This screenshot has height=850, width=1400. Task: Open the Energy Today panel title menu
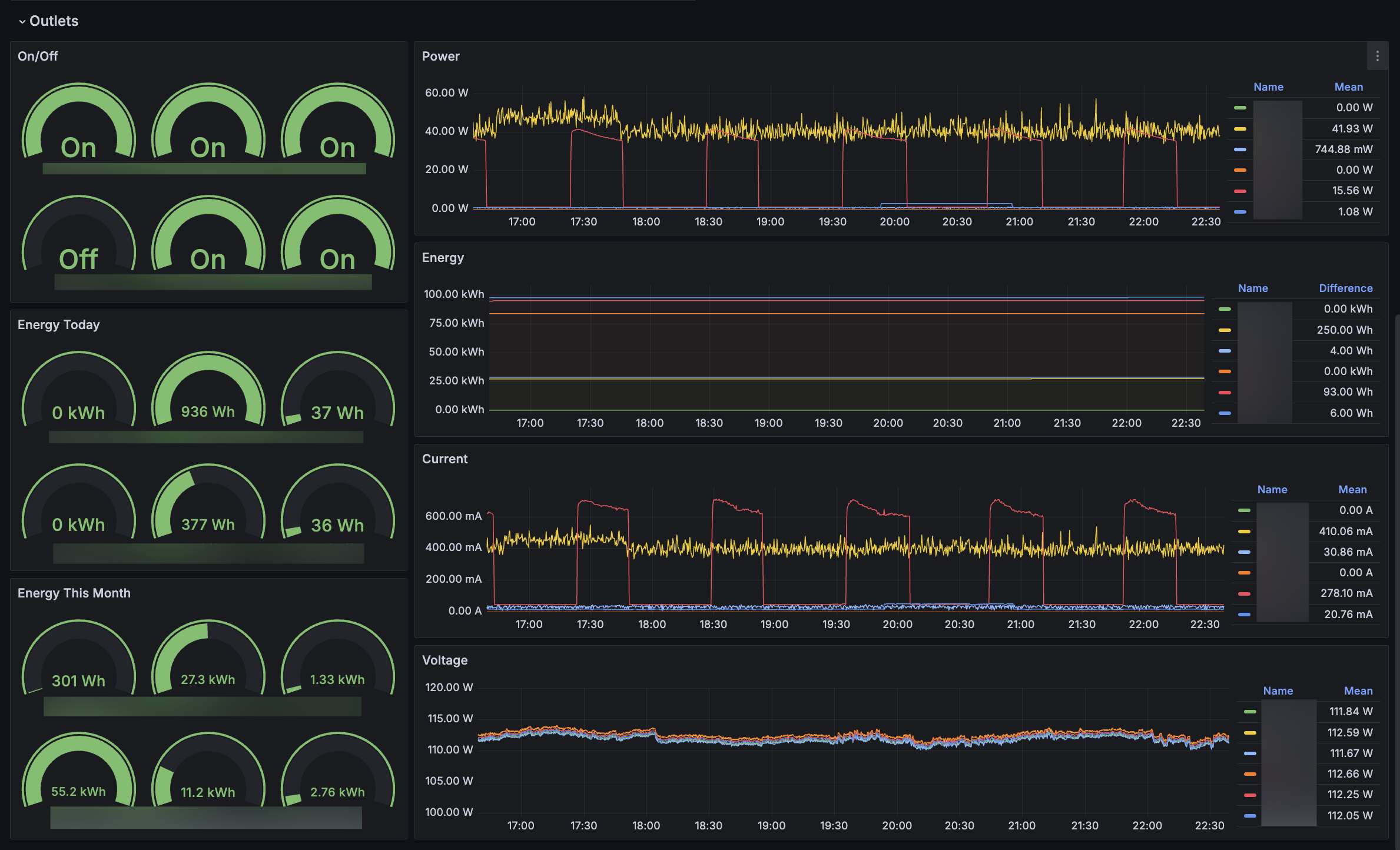[58, 324]
